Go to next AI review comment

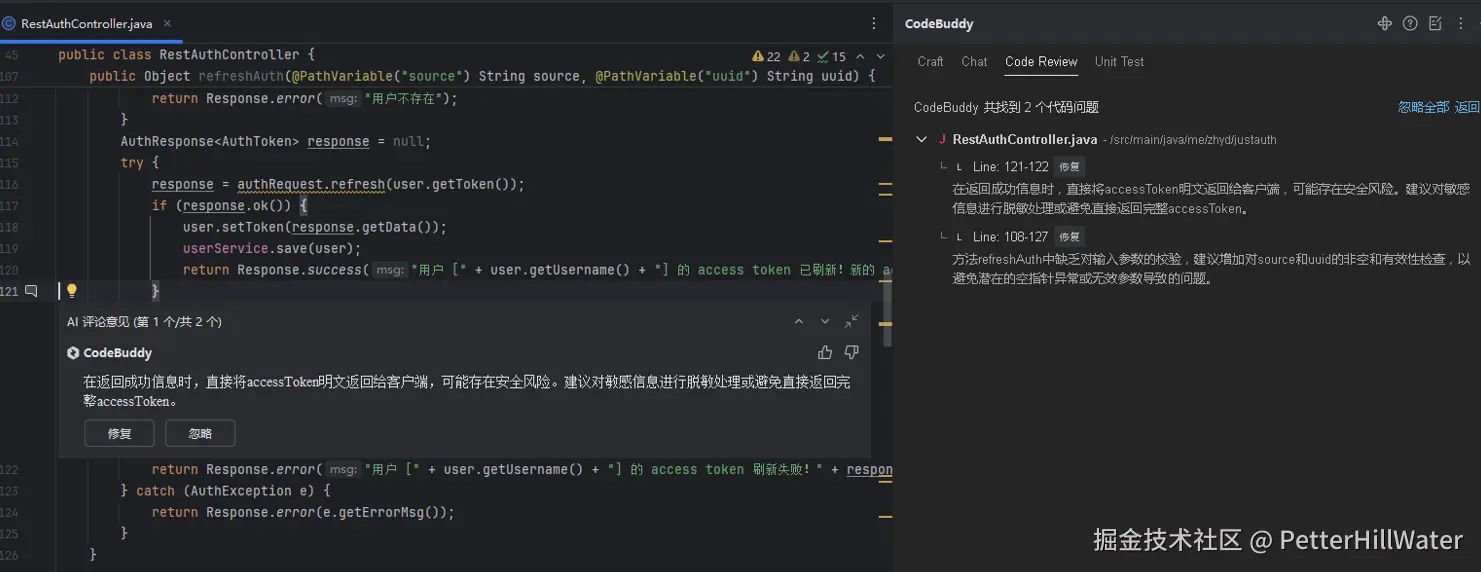point(825,322)
